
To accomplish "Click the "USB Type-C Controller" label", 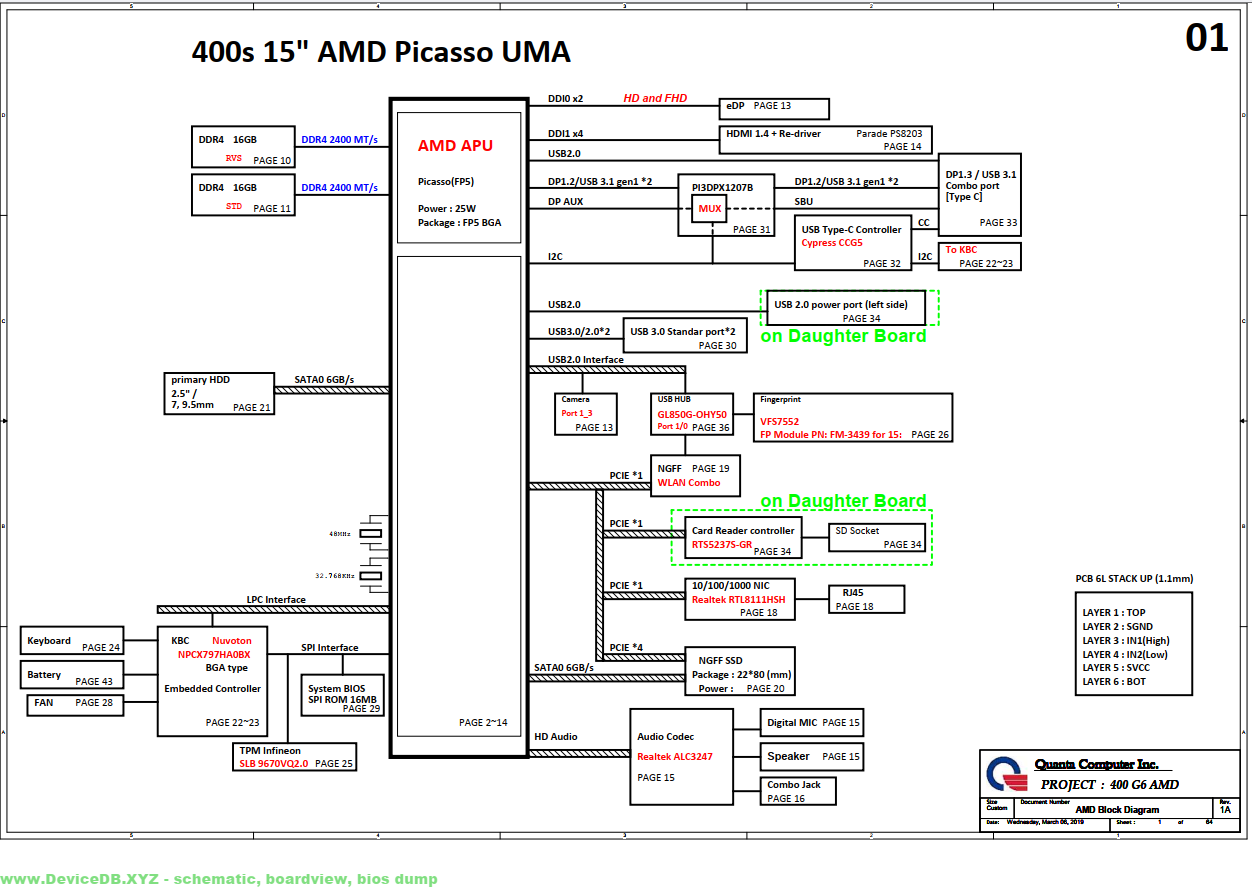I will click(851, 230).
